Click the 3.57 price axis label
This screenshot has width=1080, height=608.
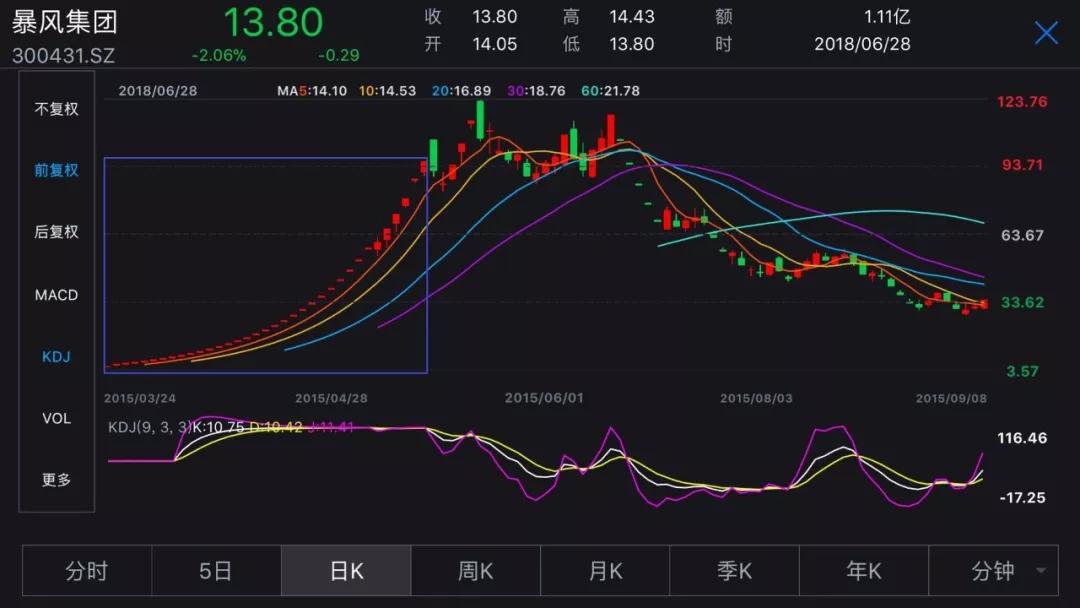coord(1022,372)
